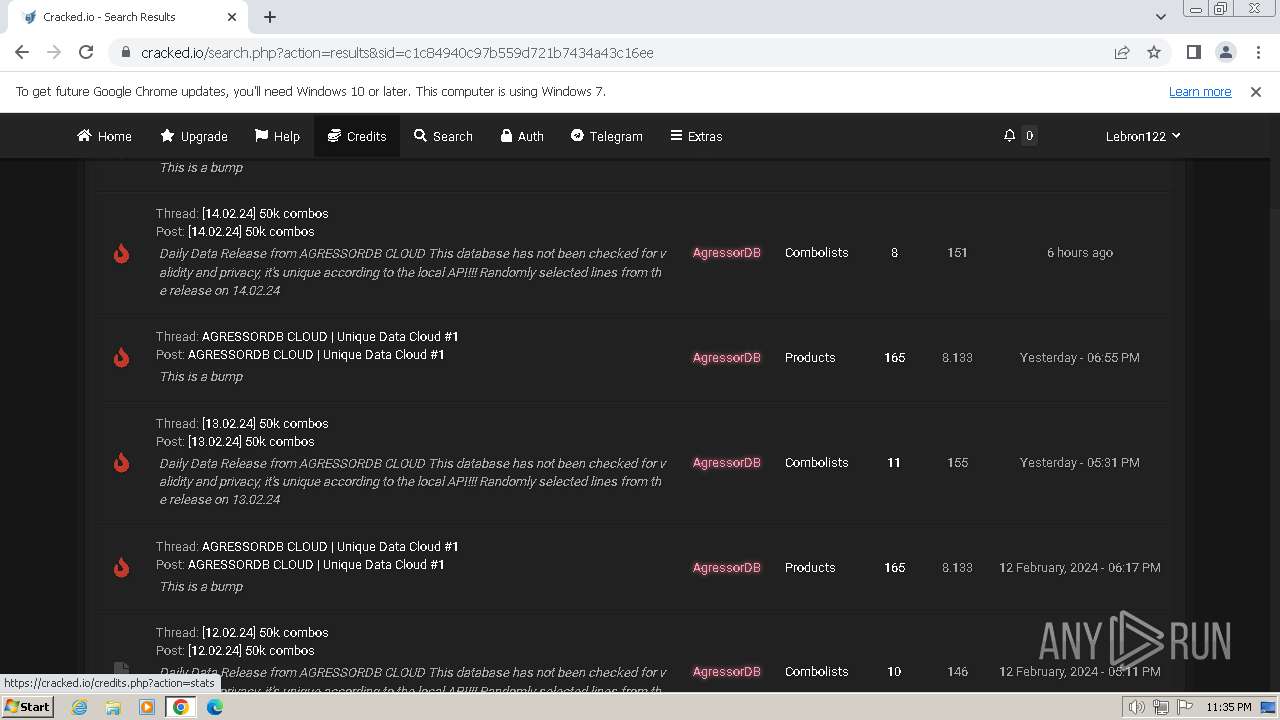
Task: Click the Upgrade star icon
Action: (167, 136)
